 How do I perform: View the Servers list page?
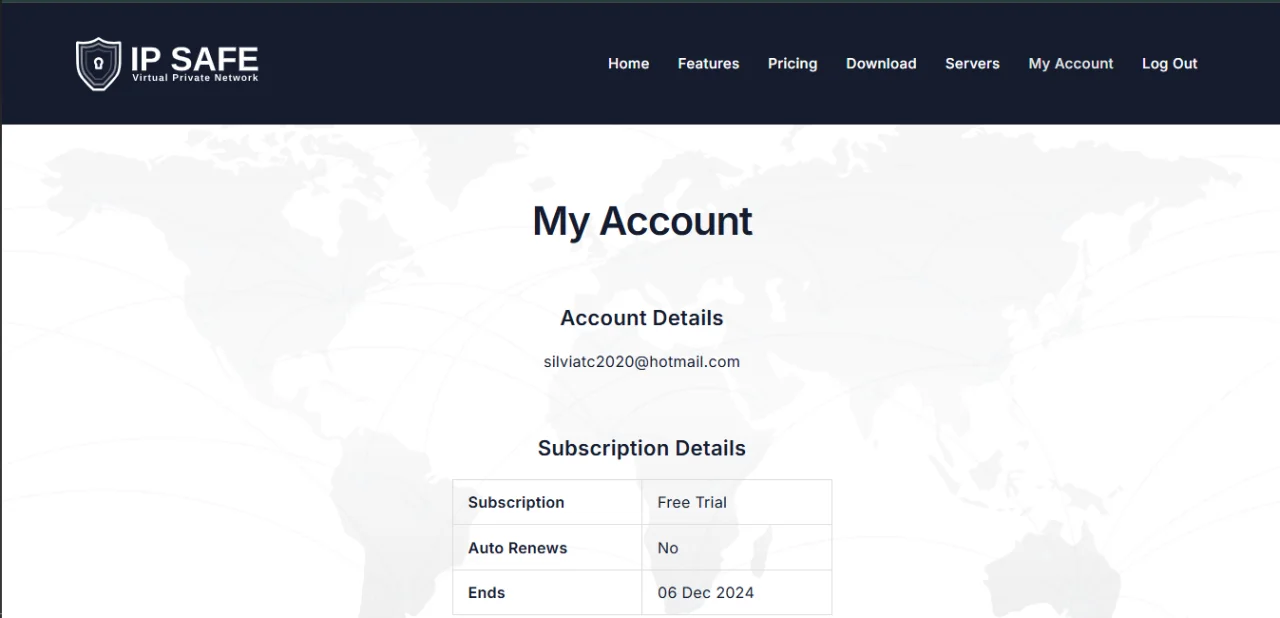(972, 63)
